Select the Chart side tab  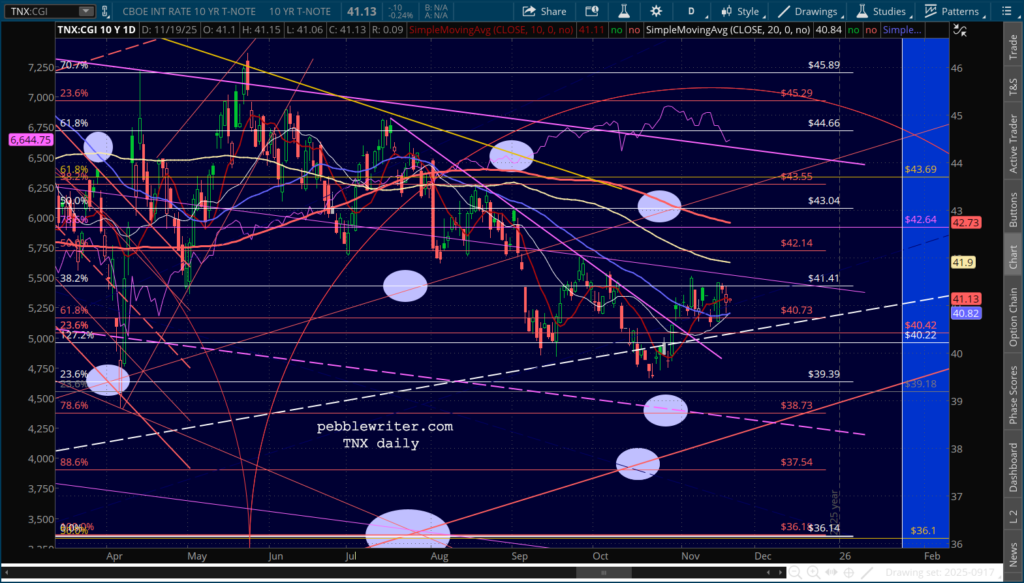[1013, 257]
